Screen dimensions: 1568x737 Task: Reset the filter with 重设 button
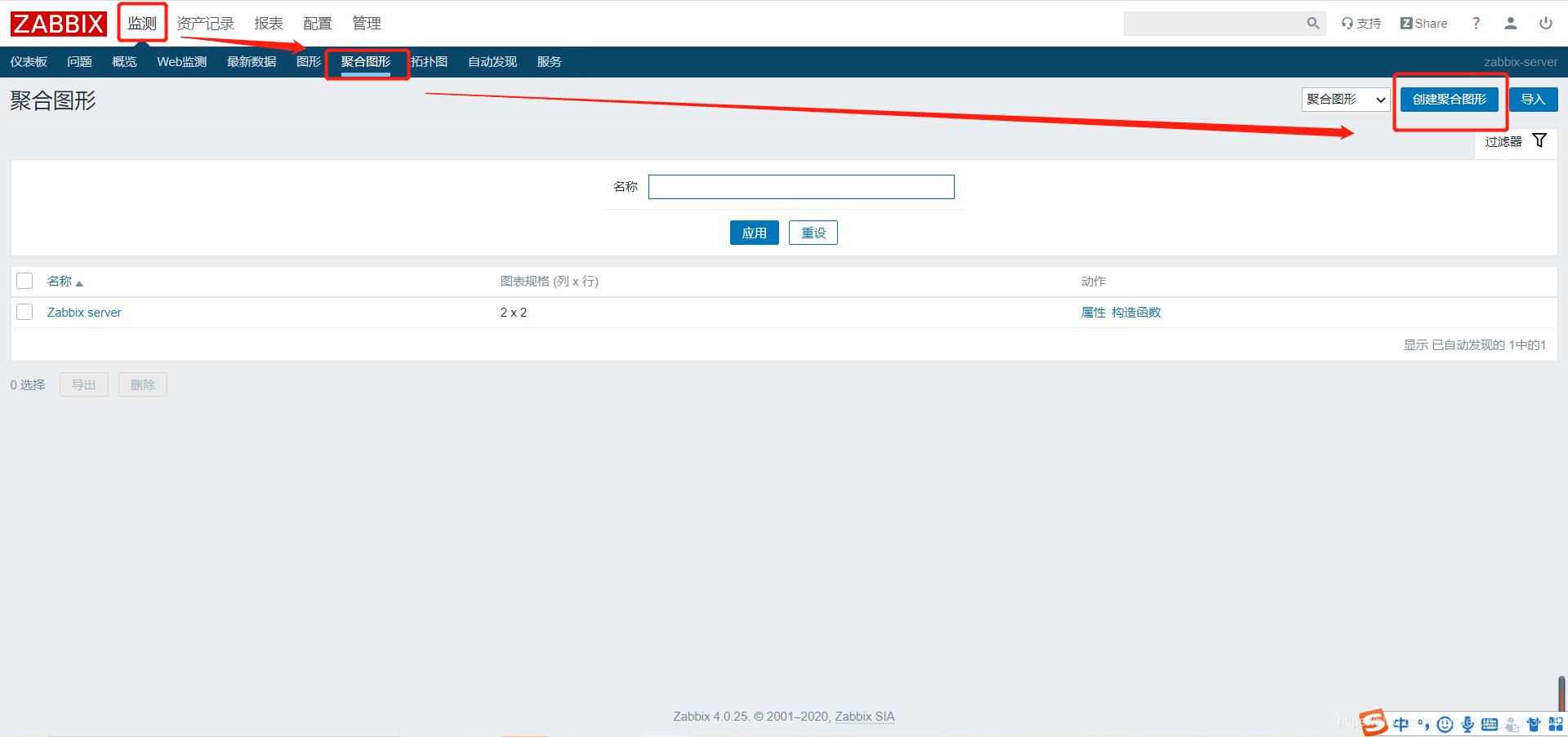click(x=813, y=233)
